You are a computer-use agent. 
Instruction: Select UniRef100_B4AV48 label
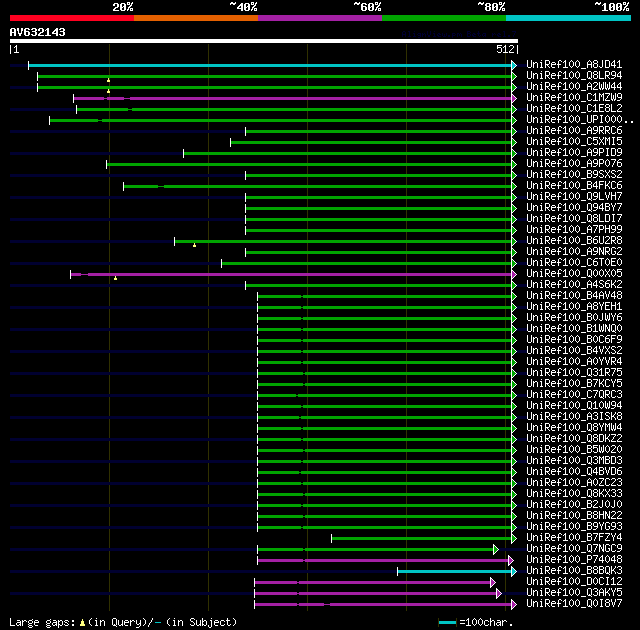pyautogui.click(x=574, y=296)
